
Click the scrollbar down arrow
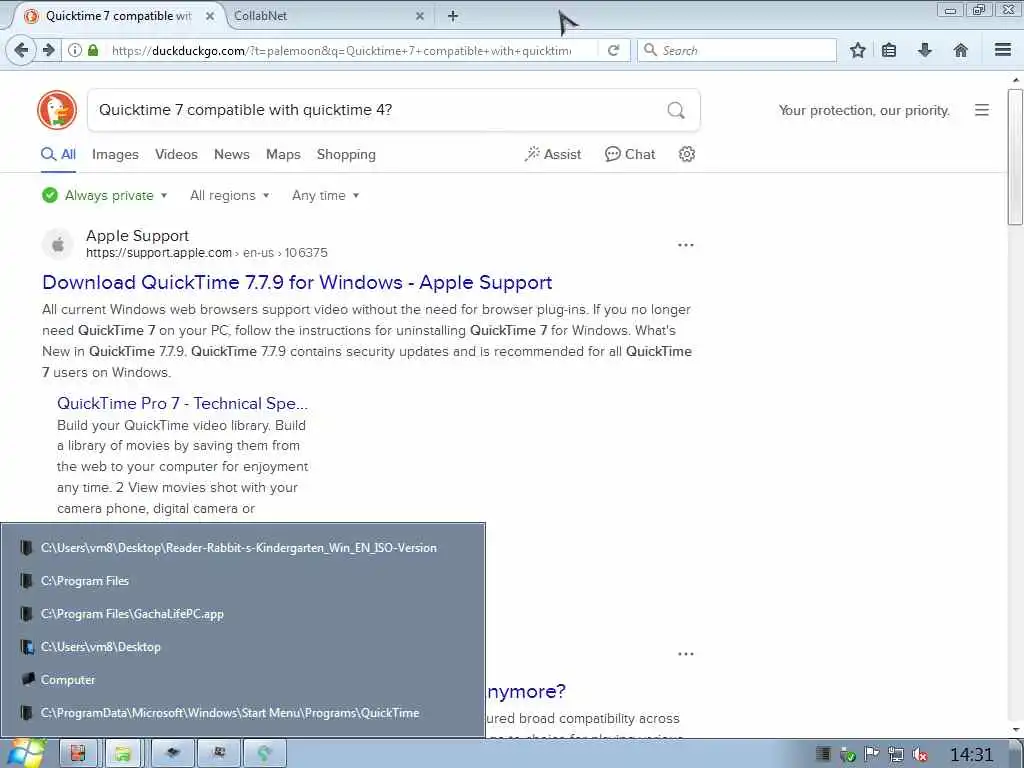tap(1016, 730)
